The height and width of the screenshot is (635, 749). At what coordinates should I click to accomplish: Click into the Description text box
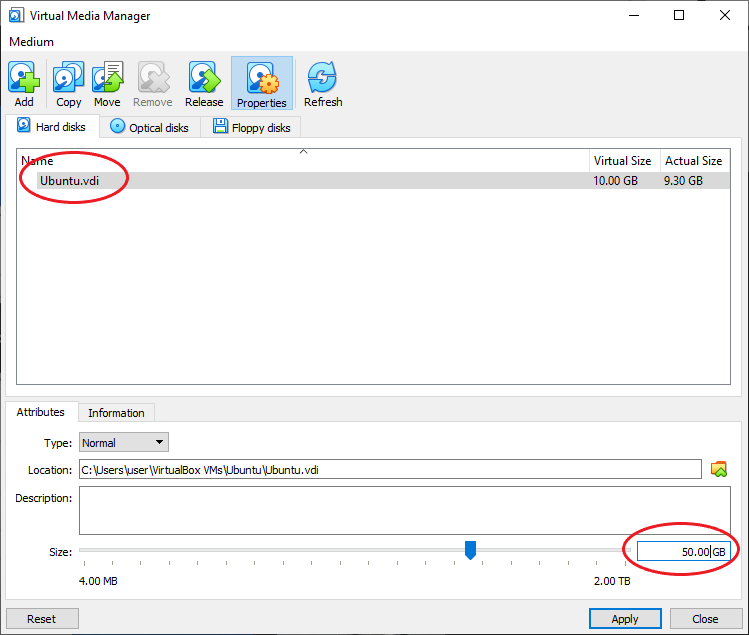pyautogui.click(x=405, y=510)
